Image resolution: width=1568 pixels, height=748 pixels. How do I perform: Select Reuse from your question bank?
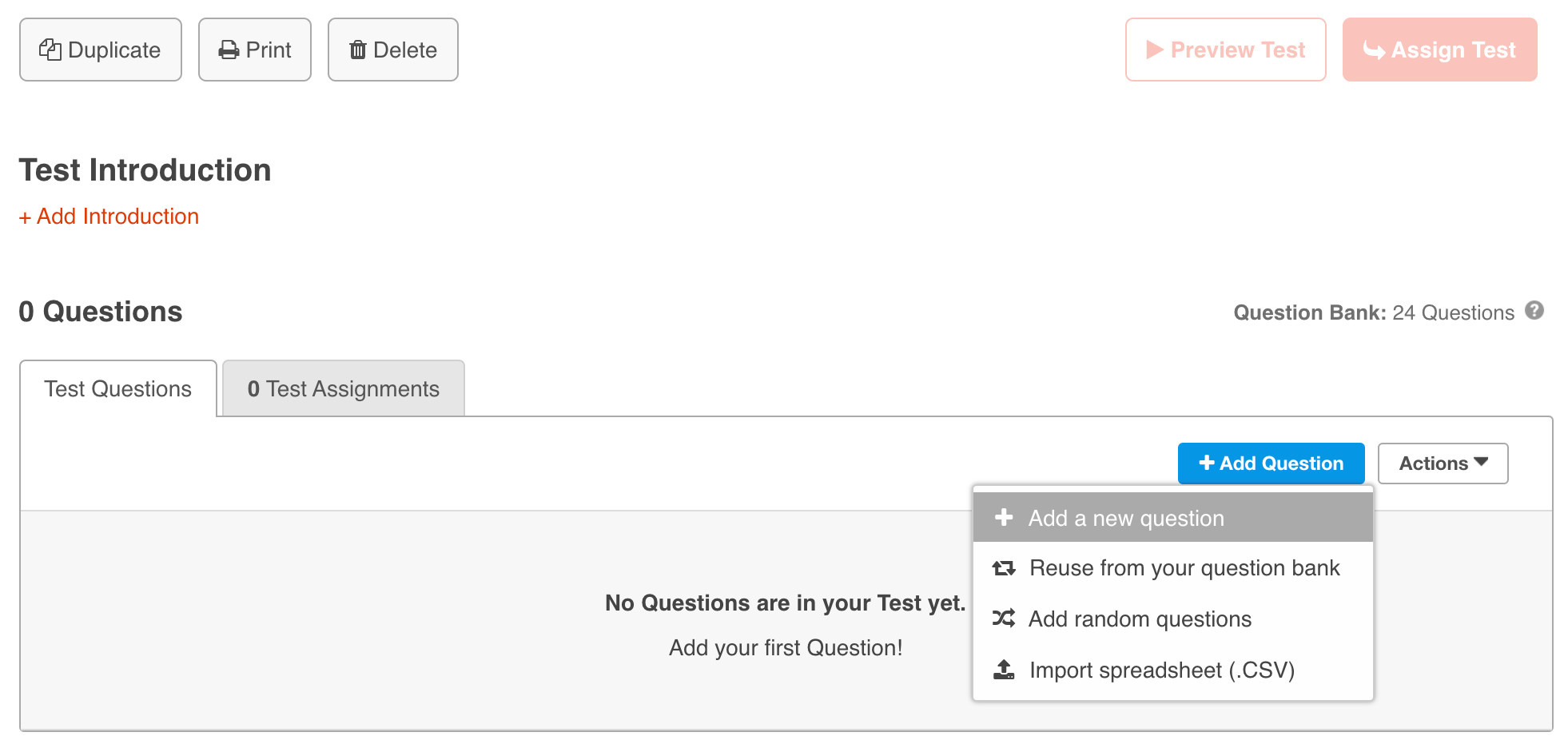[x=1184, y=568]
